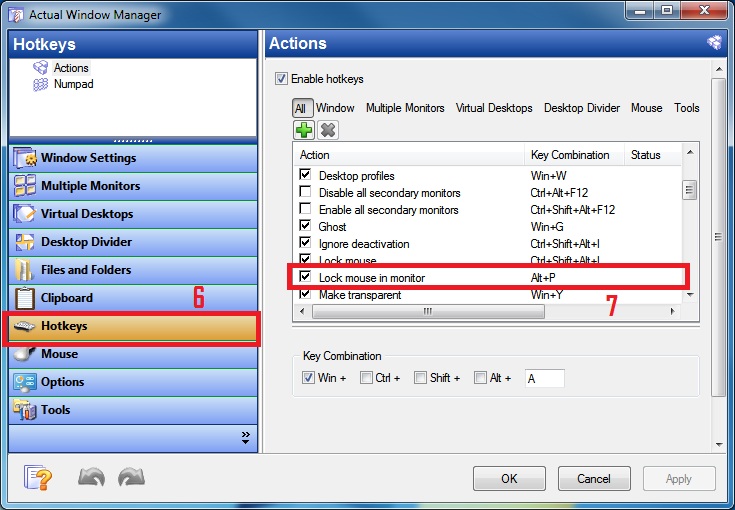Click the Actions header cube icon
This screenshot has height=510, width=735.
714,43
